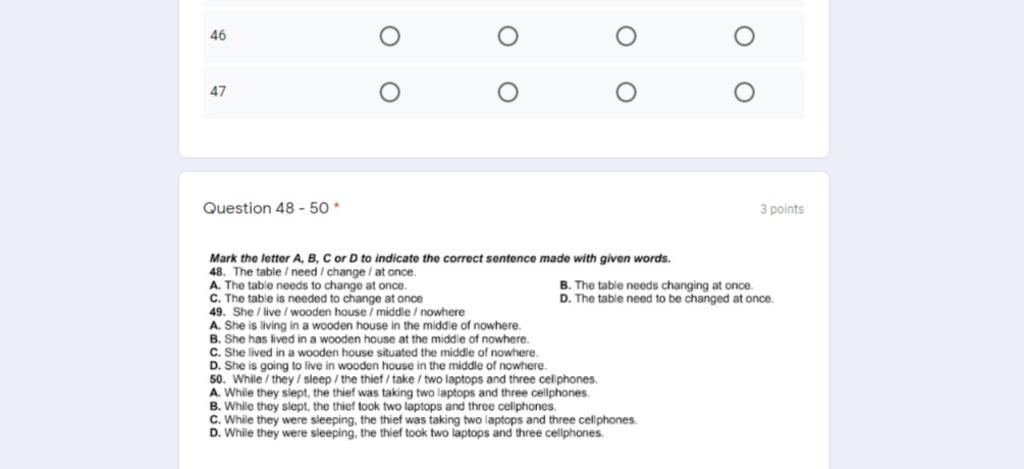
Task: Click option D "The table need to be changed"
Action: pos(667,298)
